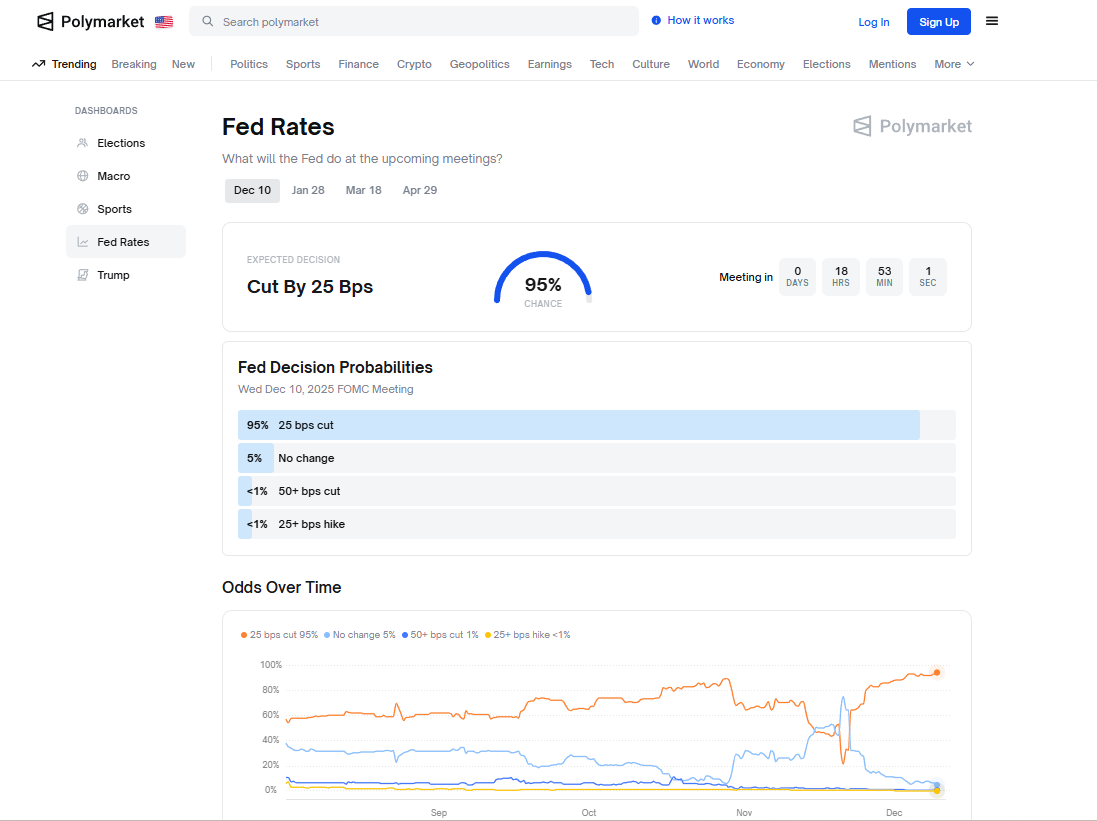Viewport: 1097px width, 821px height.
Task: Click the Sign Up button
Action: click(938, 22)
